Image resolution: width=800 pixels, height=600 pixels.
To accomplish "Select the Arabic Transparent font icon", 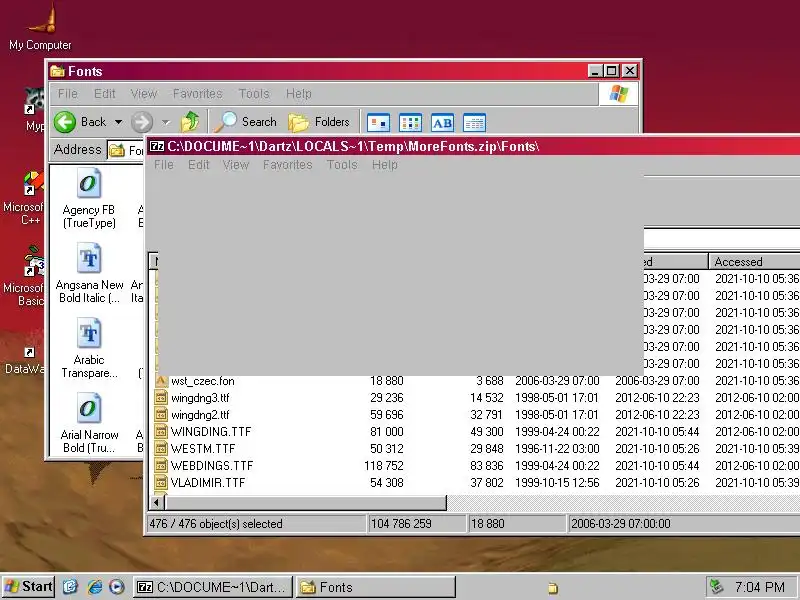I will point(89,333).
